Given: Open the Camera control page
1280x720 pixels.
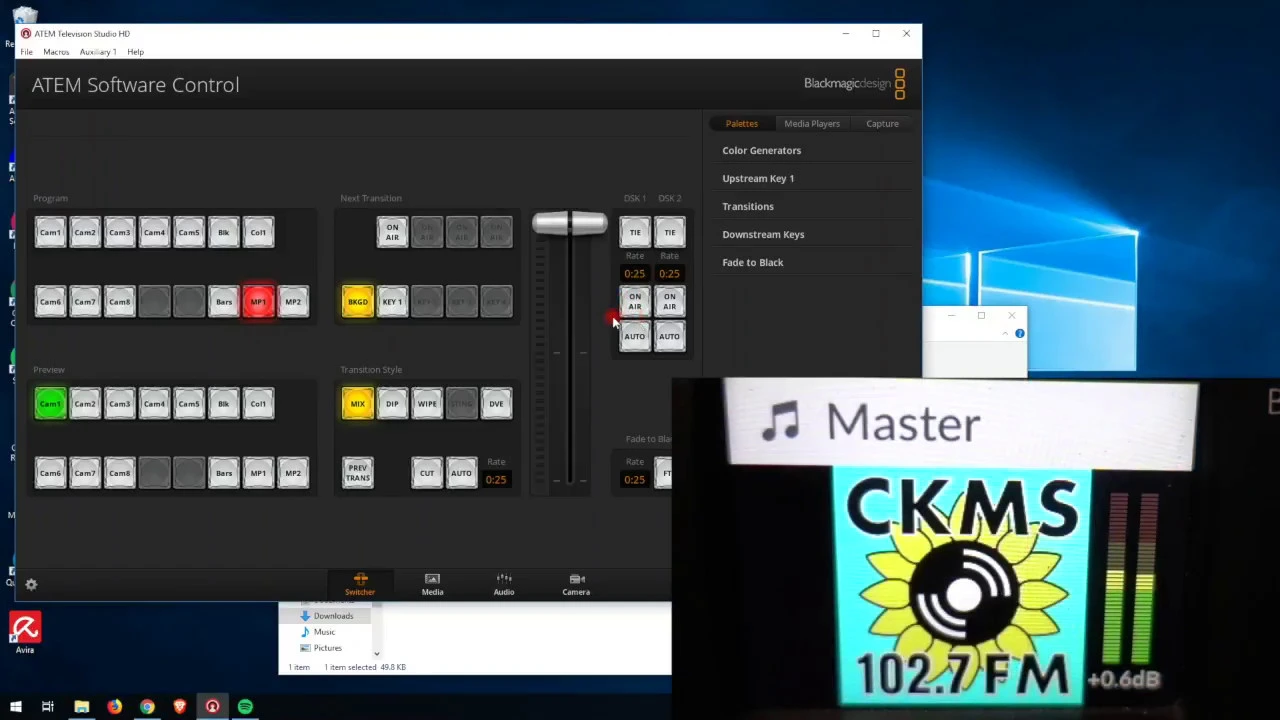Looking at the screenshot, I should point(576,585).
